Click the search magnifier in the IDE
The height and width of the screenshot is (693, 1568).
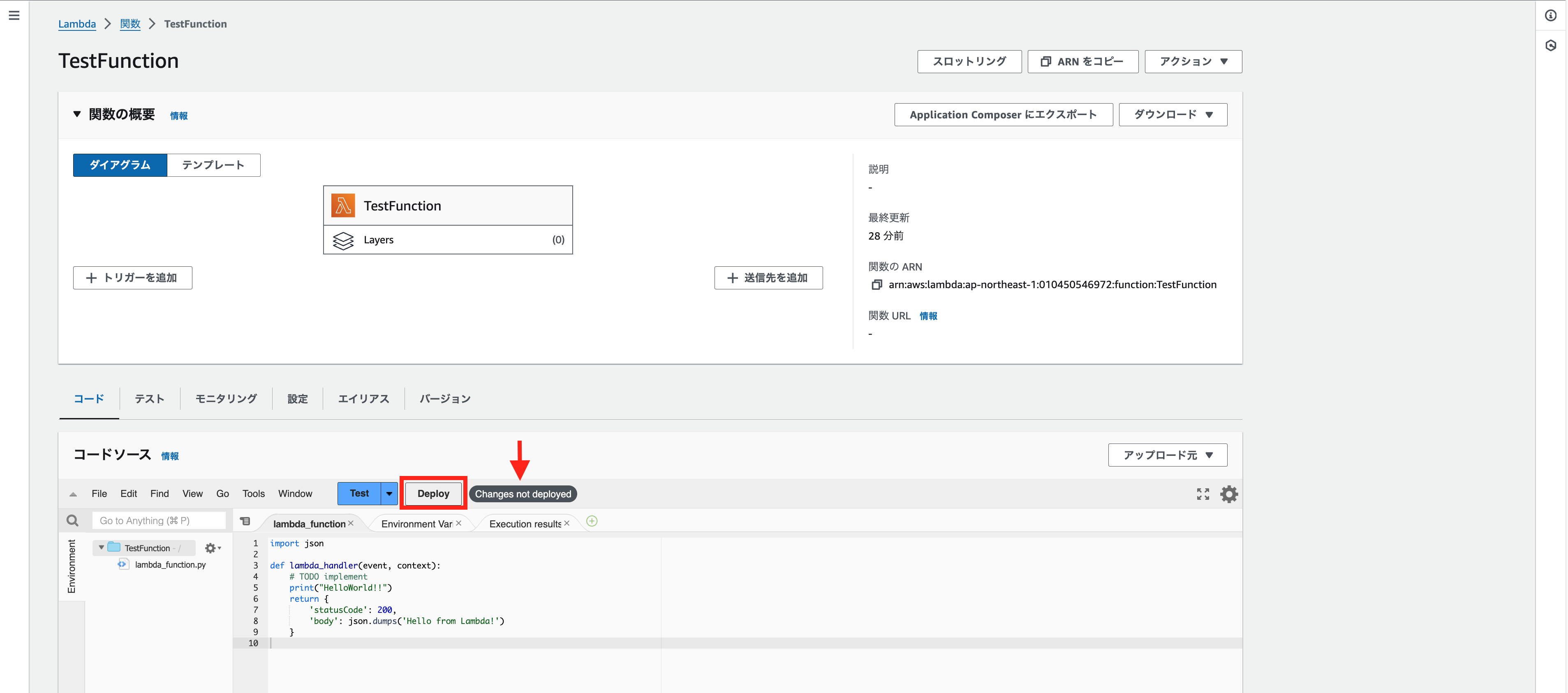[x=72, y=520]
